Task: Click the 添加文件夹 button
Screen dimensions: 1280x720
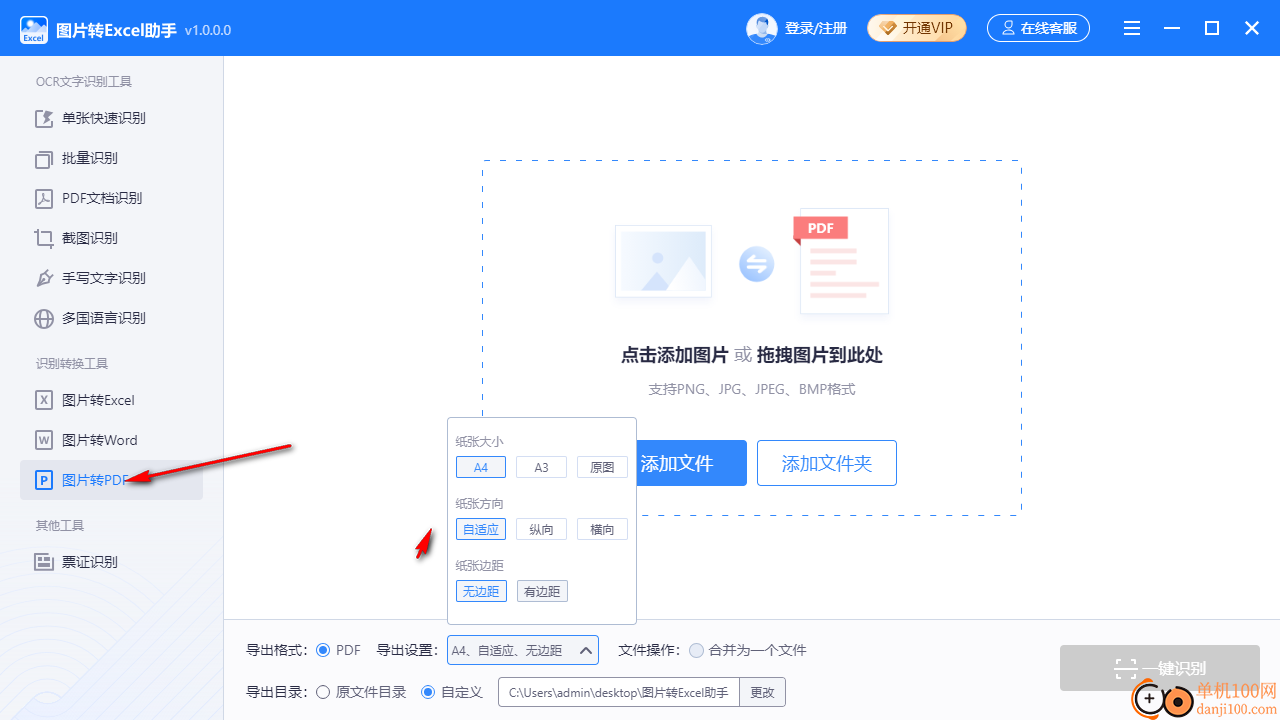Action: (x=827, y=463)
